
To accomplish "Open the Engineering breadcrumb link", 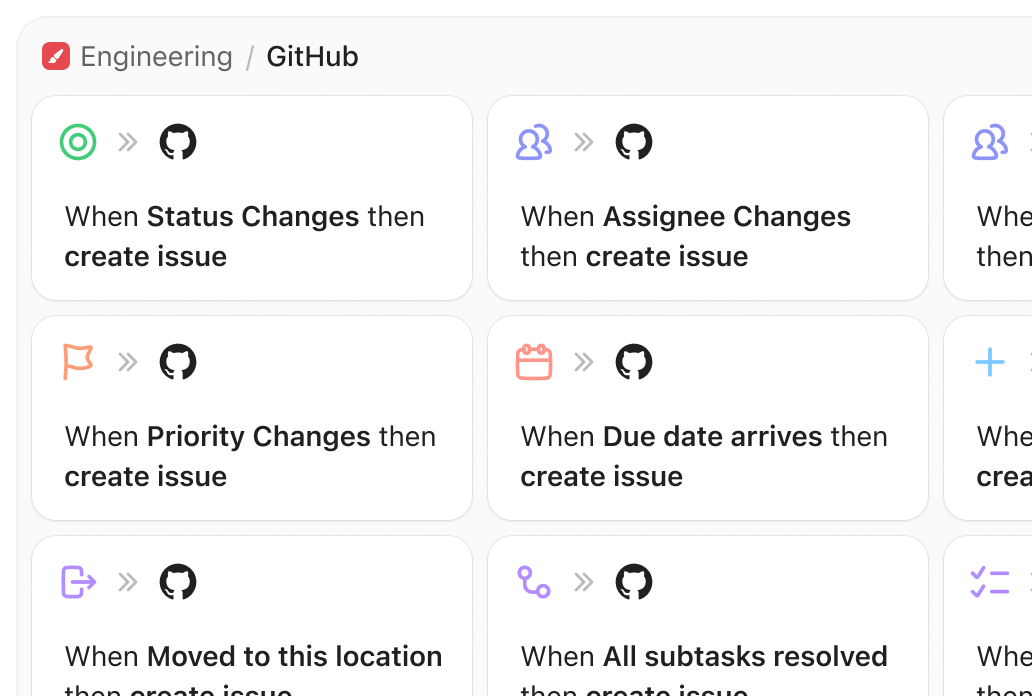I will 155,57.
